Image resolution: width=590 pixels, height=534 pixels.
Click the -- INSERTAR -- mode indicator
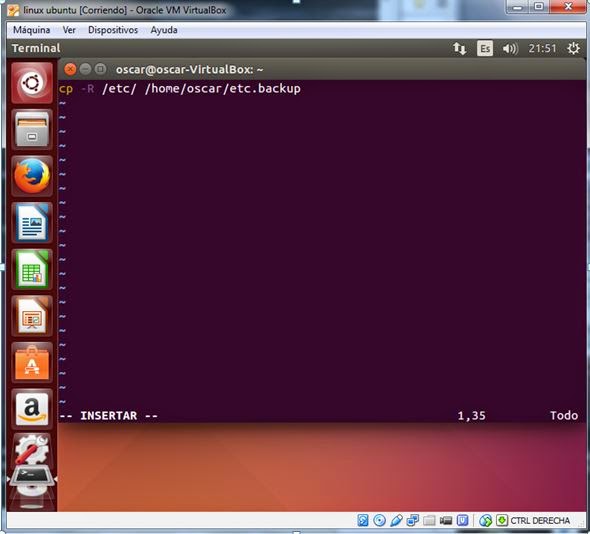(109, 416)
